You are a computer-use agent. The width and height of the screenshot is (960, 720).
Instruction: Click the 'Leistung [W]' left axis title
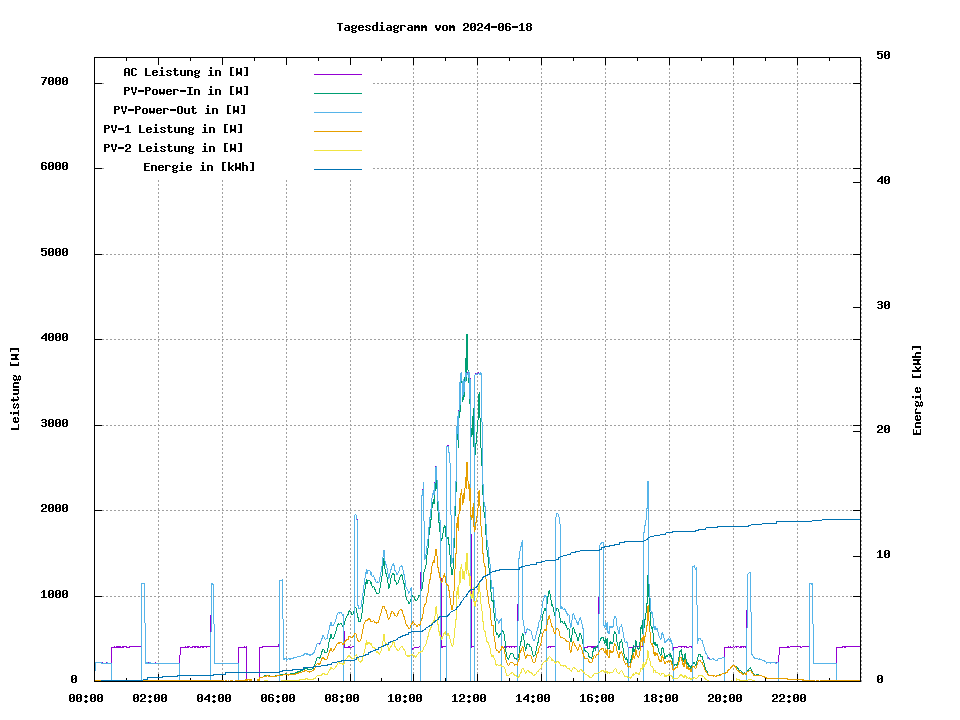[16, 389]
